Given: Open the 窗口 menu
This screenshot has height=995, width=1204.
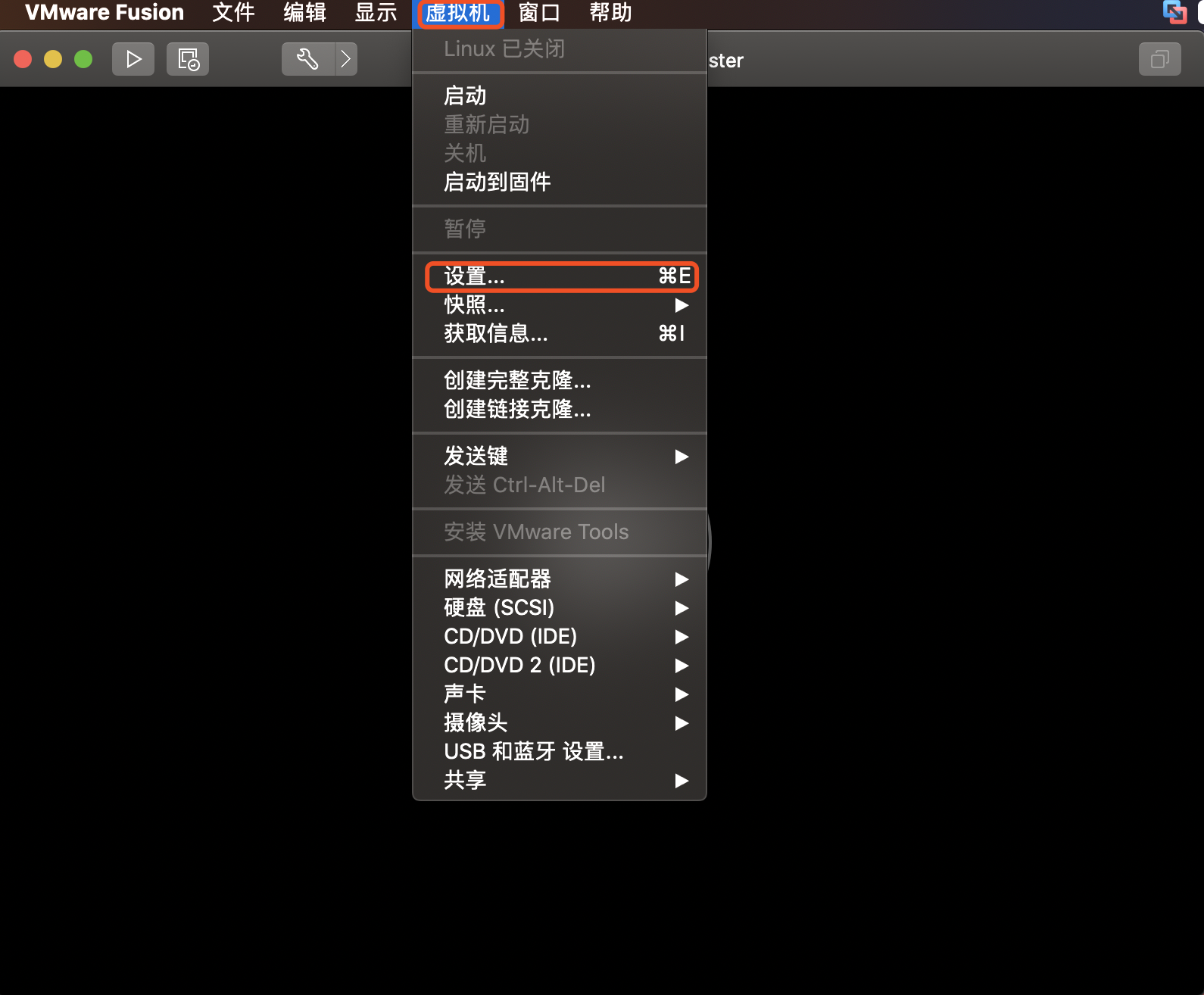Looking at the screenshot, I should click(539, 13).
